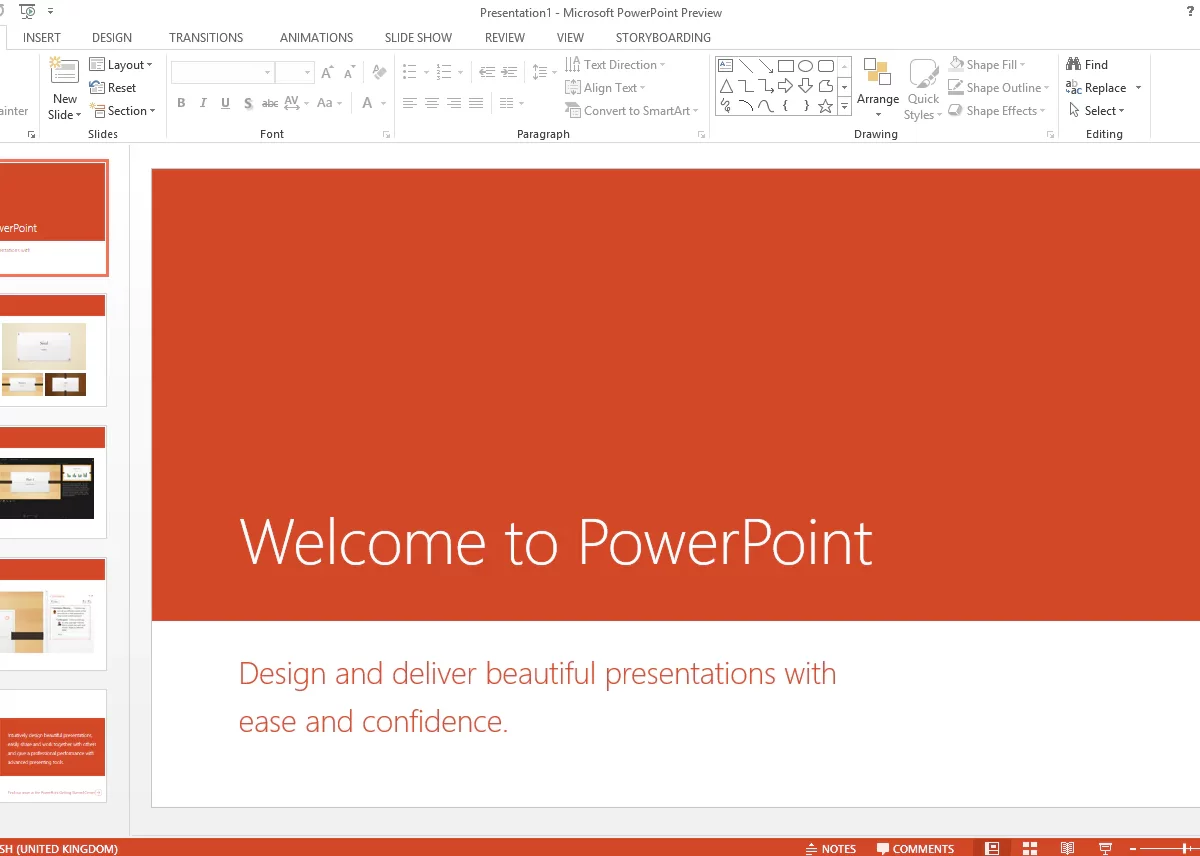The width and height of the screenshot is (1200, 856).
Task: Select the Down Arrow shape
Action: coord(806,86)
